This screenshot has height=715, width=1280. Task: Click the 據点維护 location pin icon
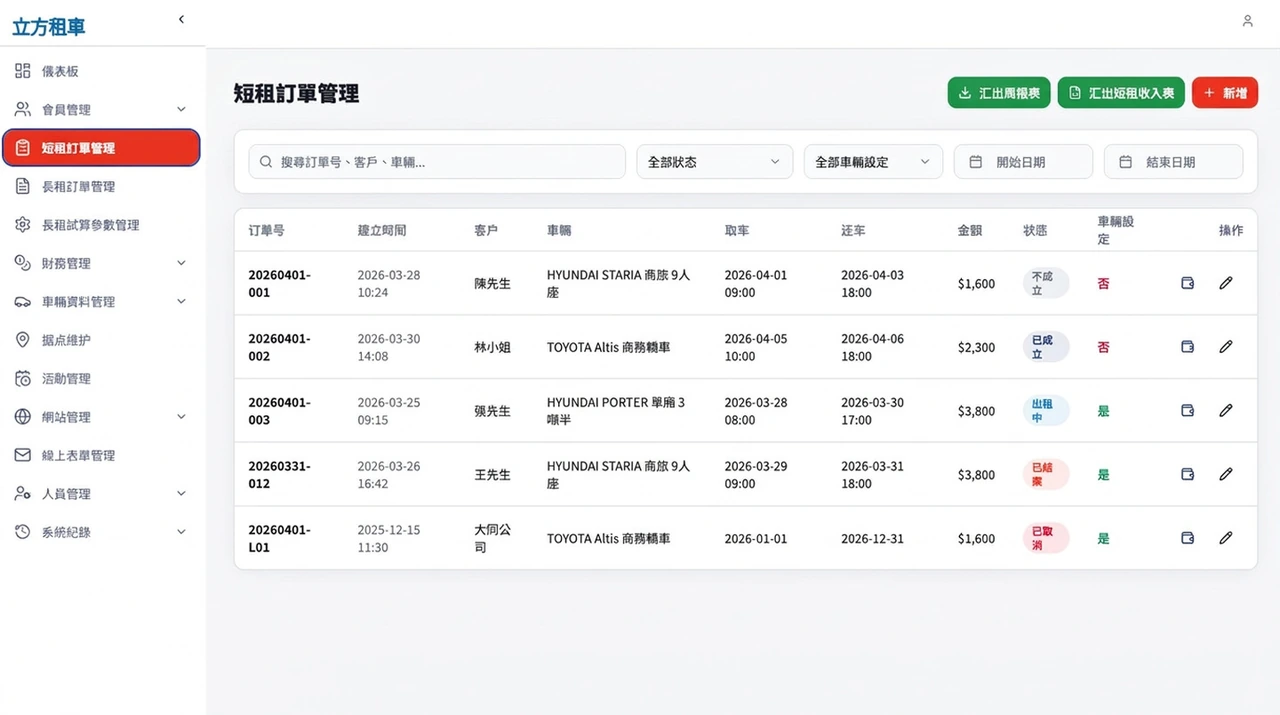[22, 340]
